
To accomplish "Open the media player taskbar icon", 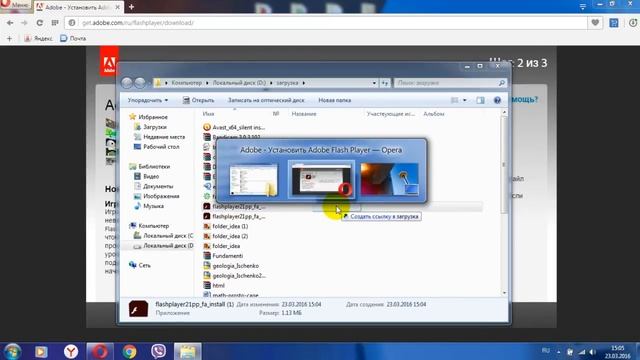I will 41,351.
